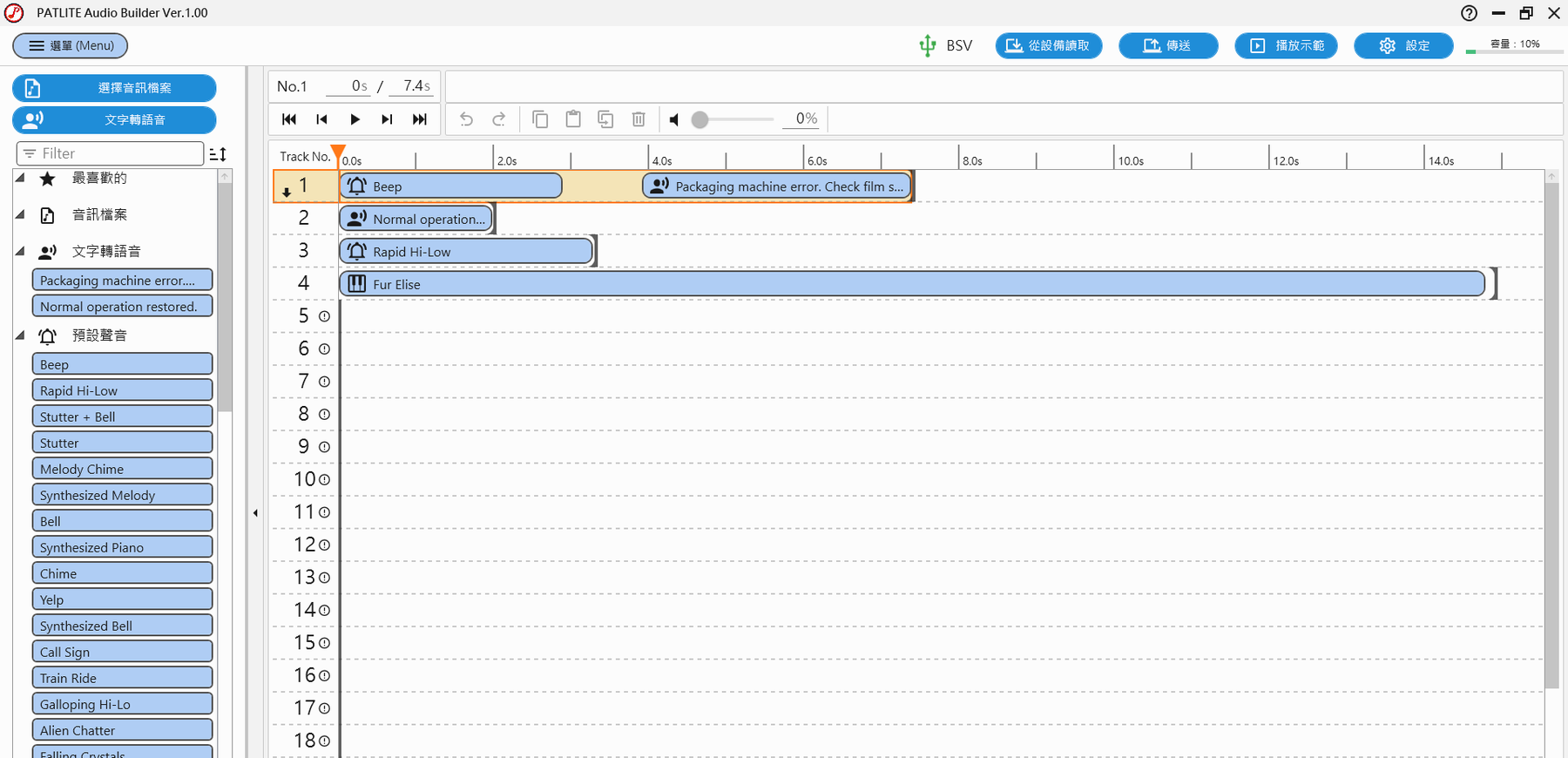This screenshot has height=758, width=1568.
Task: Go to previous track button
Action: click(x=321, y=119)
